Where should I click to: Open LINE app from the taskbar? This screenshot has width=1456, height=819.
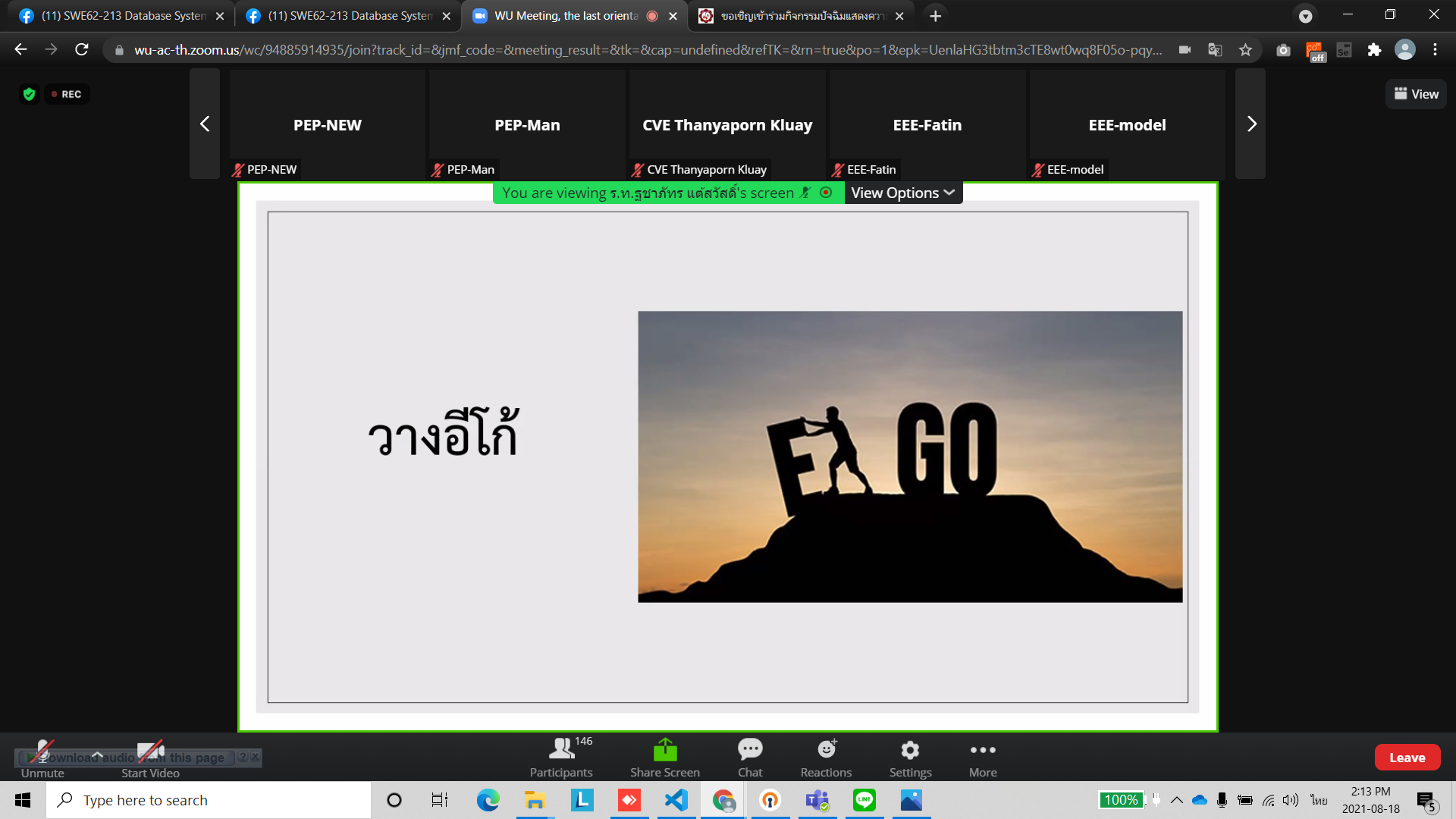point(864,800)
